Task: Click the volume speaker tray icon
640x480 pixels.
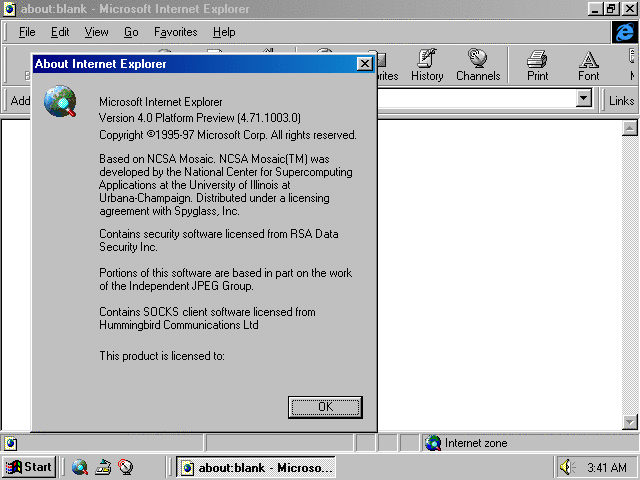Action: [567, 467]
